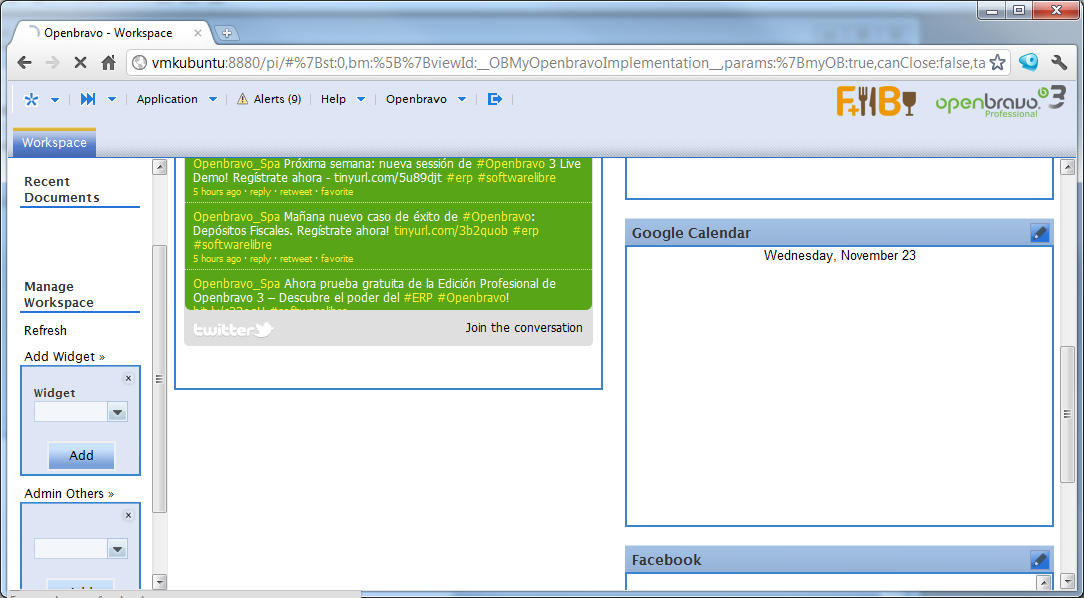Open tinyurl.com/3b2quob link
Image resolution: width=1084 pixels, height=598 pixels.
tap(451, 230)
